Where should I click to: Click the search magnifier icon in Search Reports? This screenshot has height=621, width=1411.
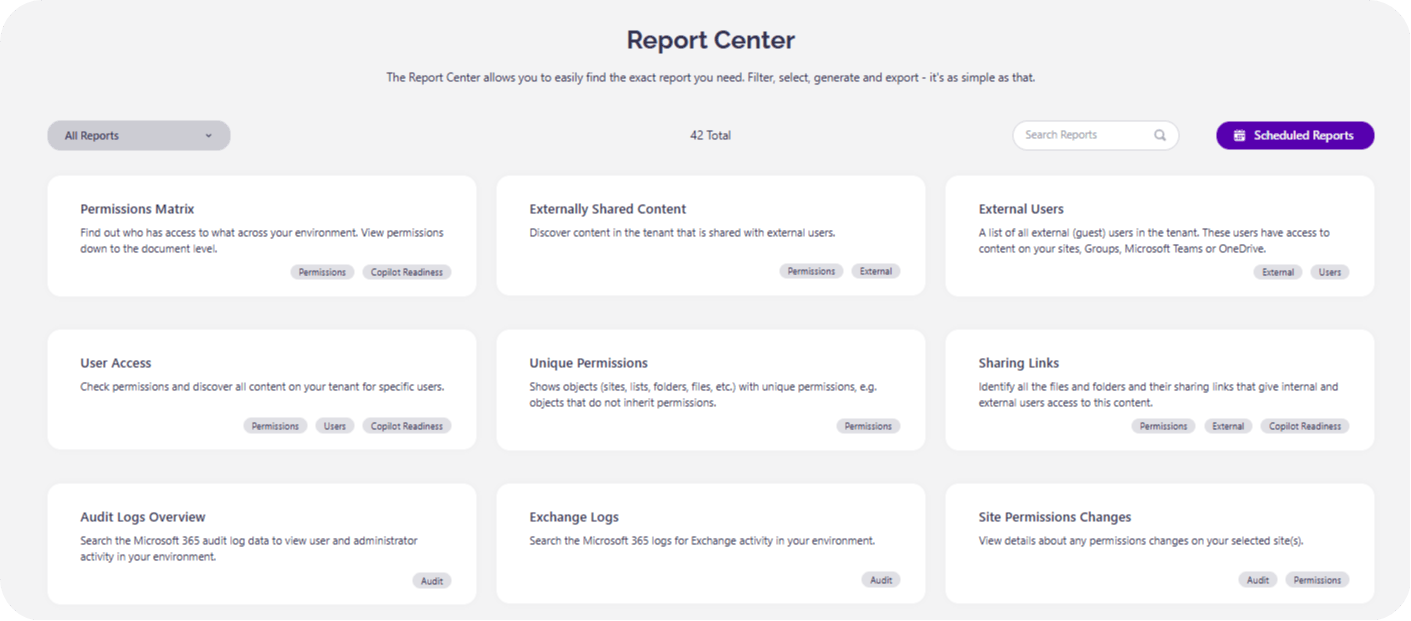coord(1159,134)
